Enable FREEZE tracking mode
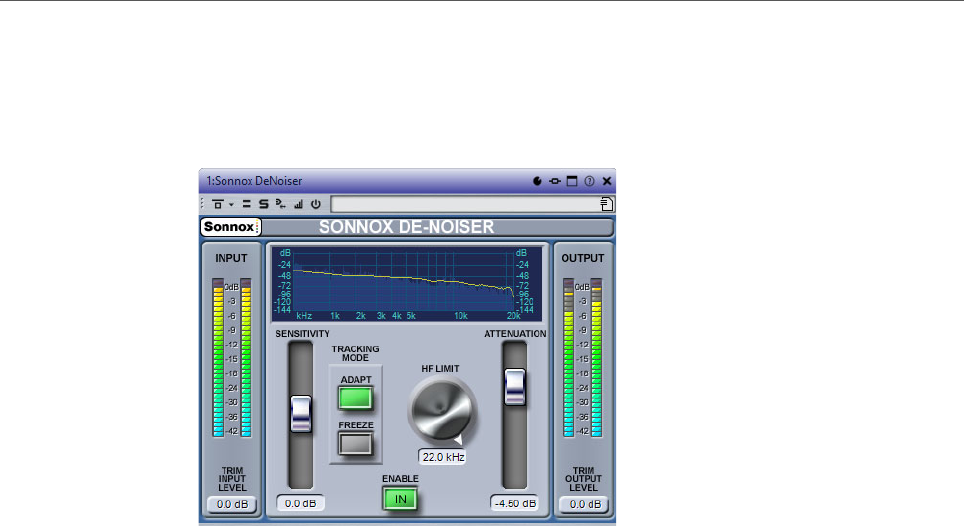Screen dimensions: 964x526 [355, 444]
